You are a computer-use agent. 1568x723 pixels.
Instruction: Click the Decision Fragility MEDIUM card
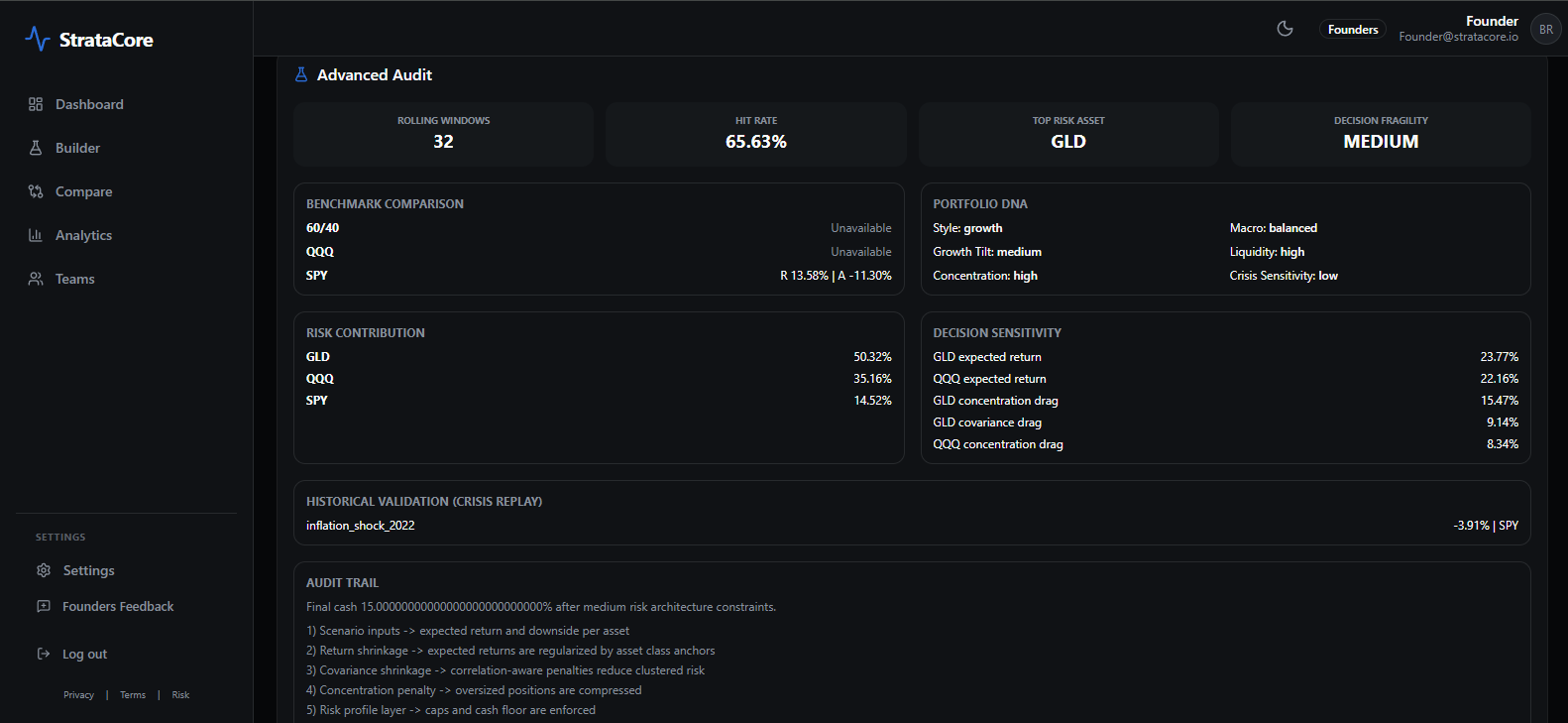coord(1381,133)
